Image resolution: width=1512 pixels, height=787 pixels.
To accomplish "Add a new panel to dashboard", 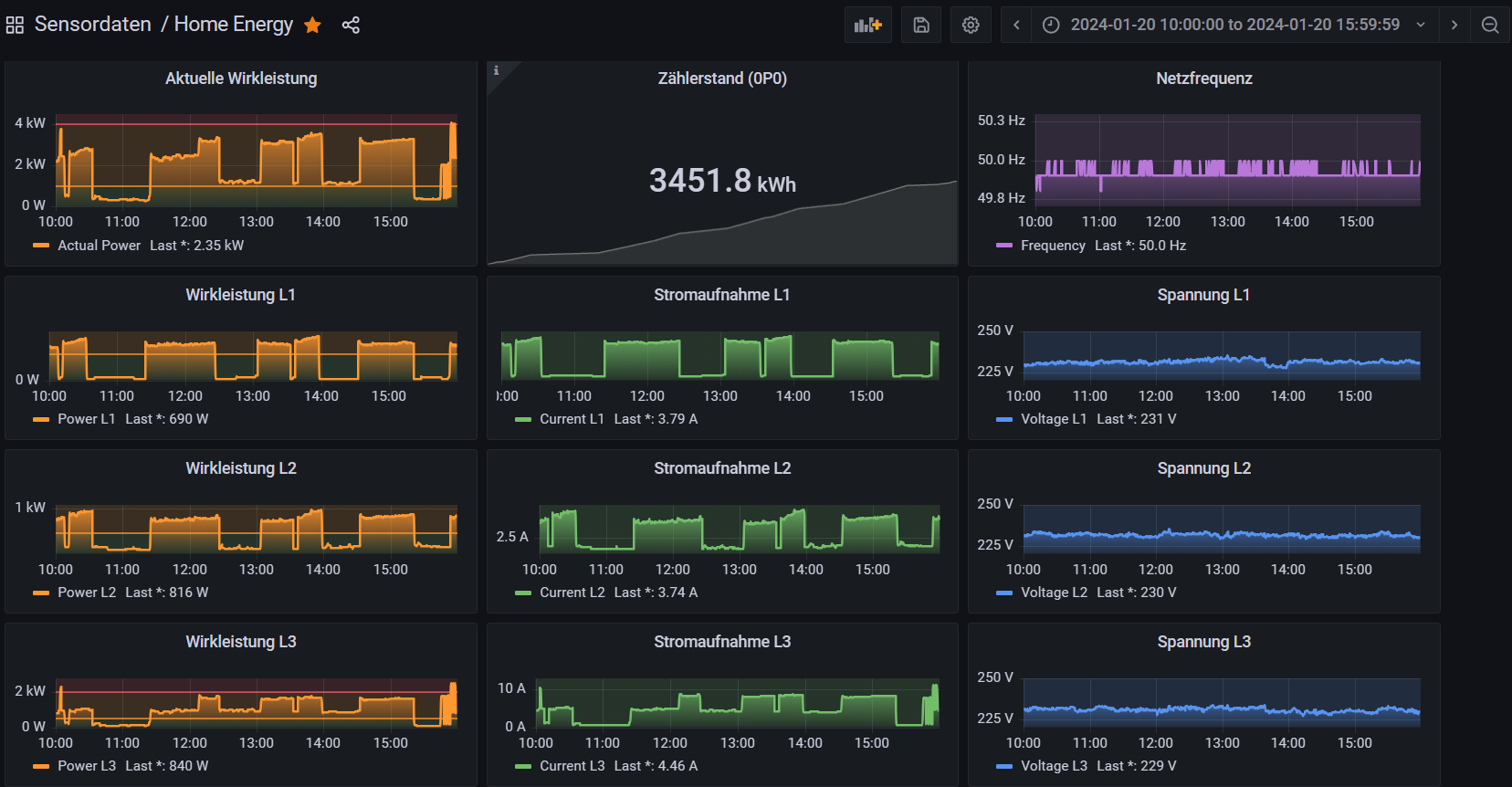I will [x=868, y=25].
